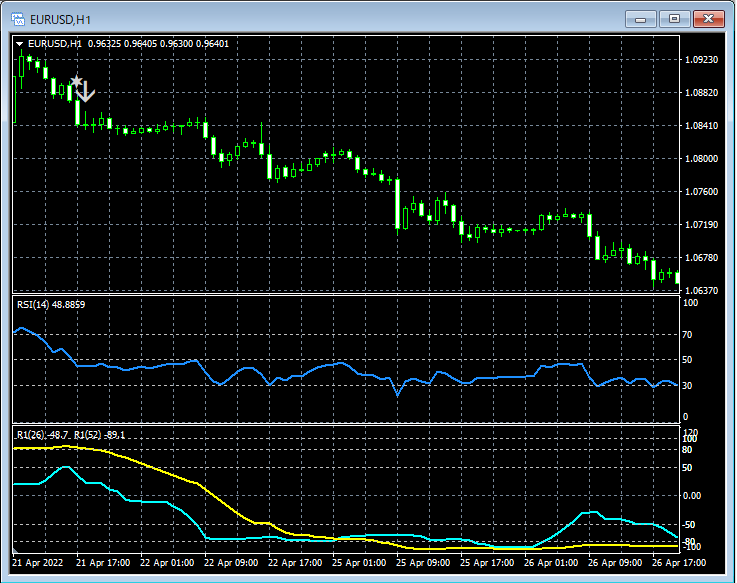The image size is (737, 583).
Task: Click the chart shift triangle on time axis
Action: click(15, 550)
